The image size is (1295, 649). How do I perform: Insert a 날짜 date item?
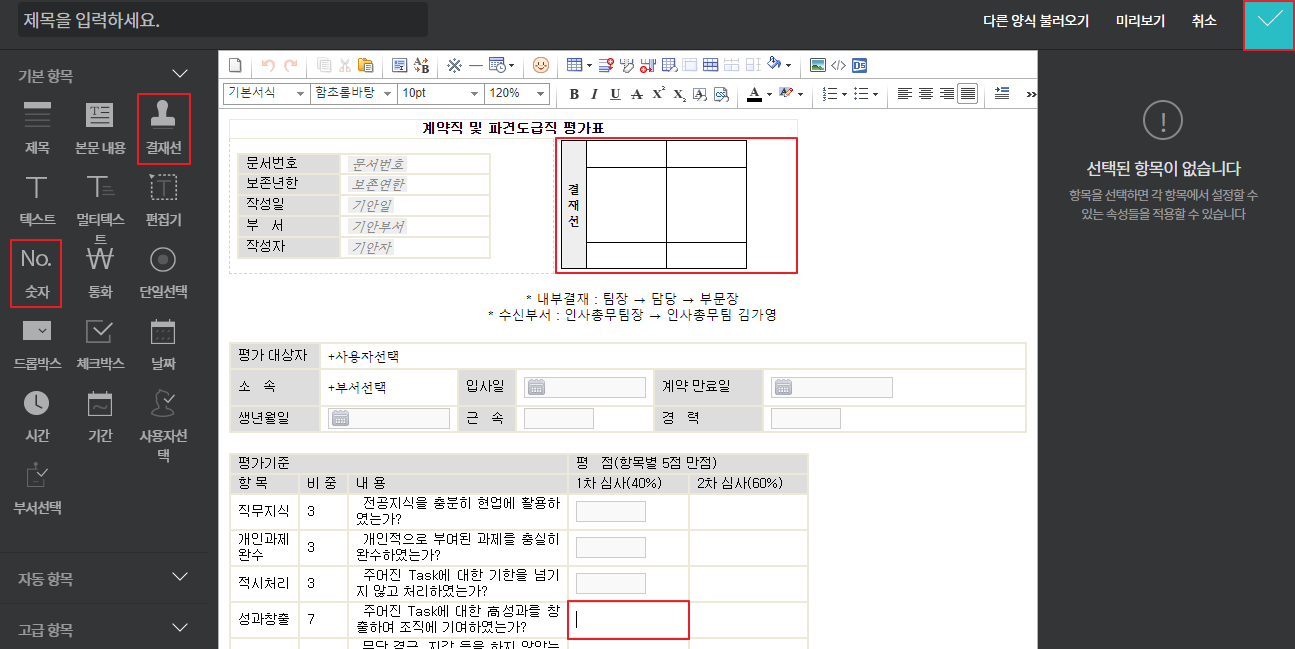click(163, 344)
